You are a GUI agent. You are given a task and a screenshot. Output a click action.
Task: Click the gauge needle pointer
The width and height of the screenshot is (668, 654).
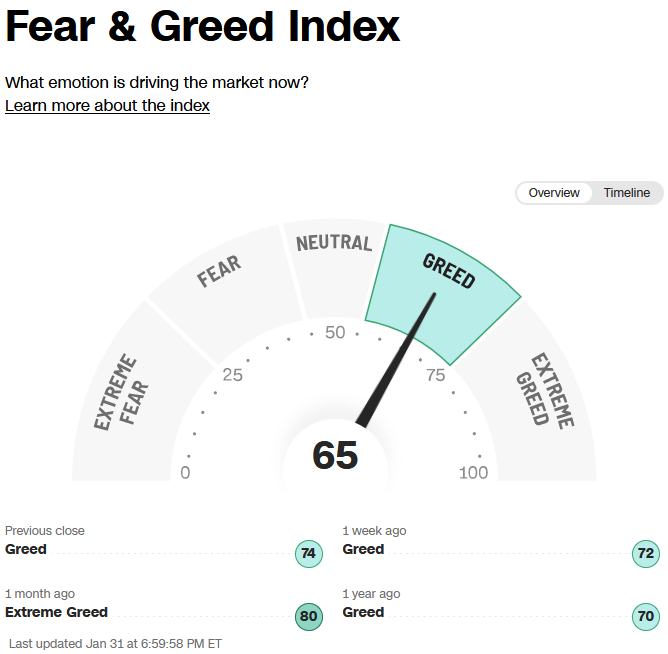click(396, 359)
